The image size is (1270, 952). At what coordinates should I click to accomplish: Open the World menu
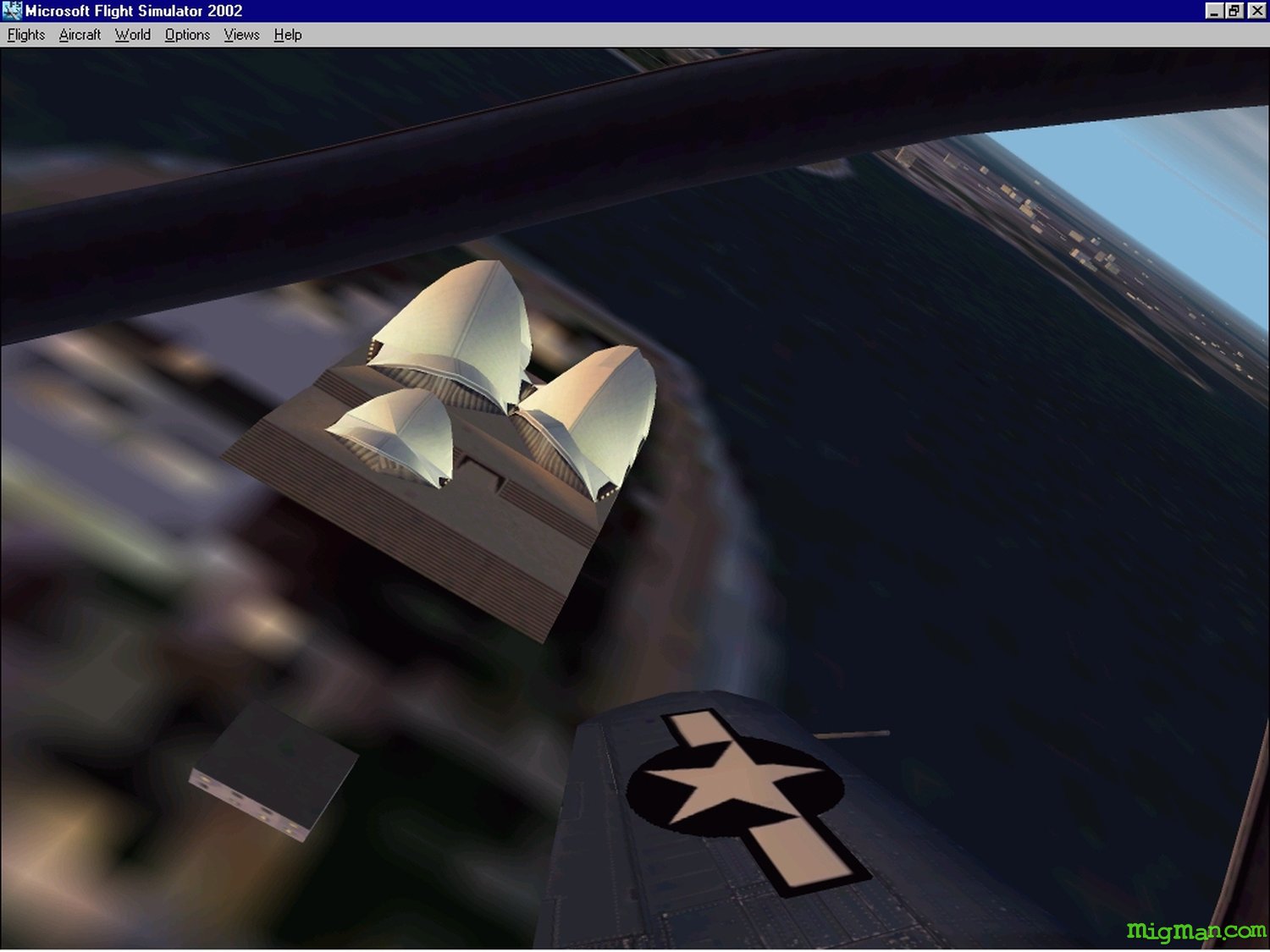tap(132, 35)
